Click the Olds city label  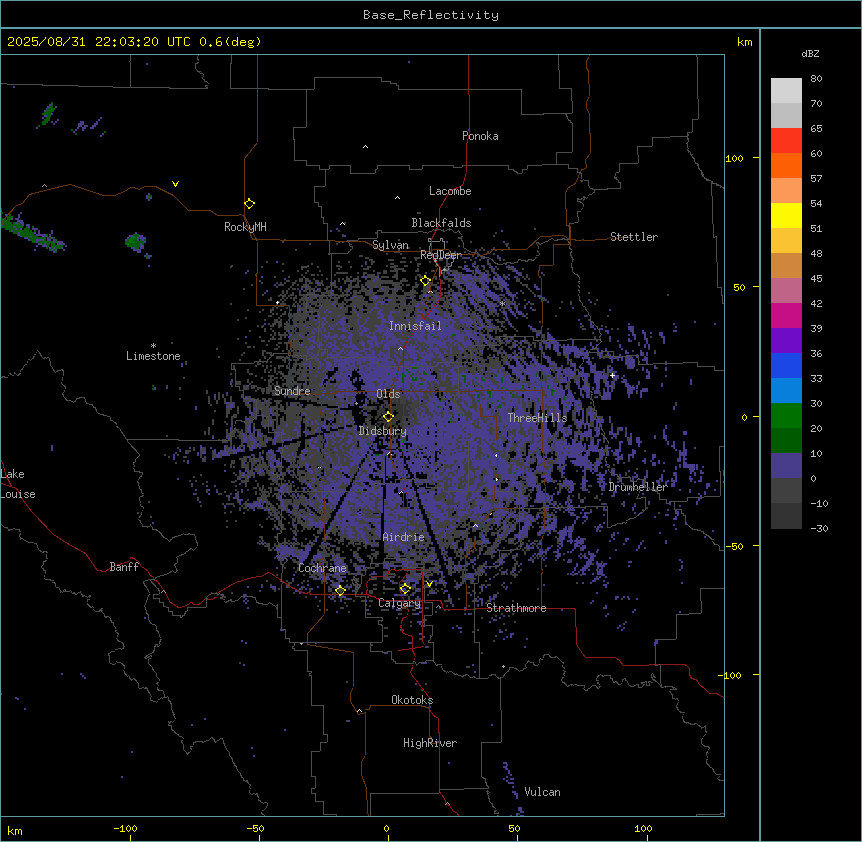click(388, 394)
